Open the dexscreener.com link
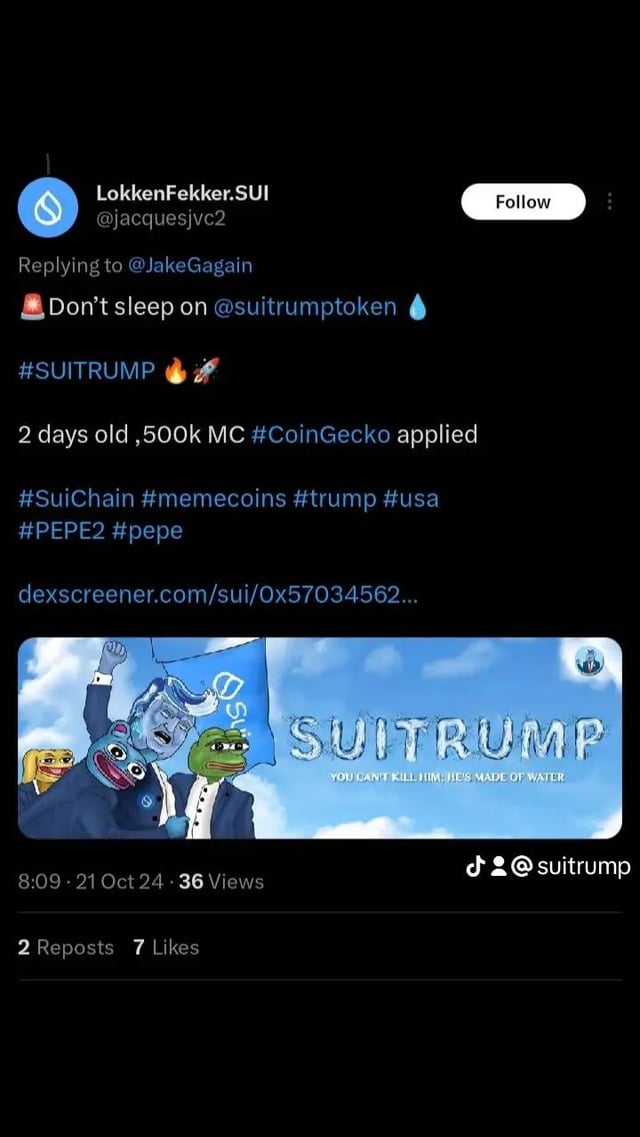Screen dimensions: 640x1137 (x=217, y=595)
